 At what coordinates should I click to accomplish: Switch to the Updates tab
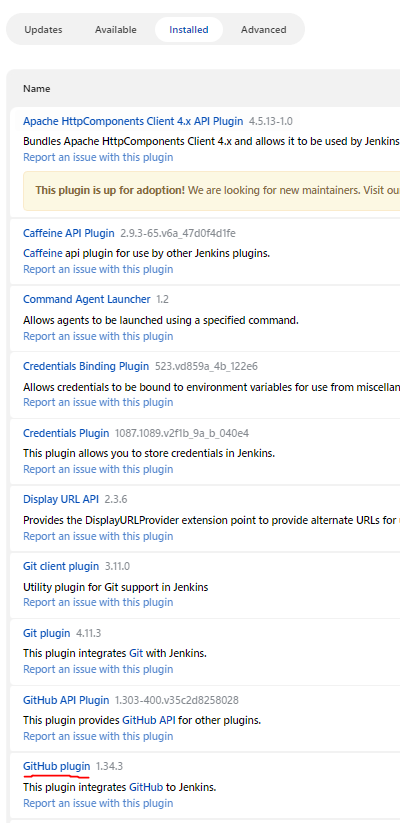tap(43, 29)
